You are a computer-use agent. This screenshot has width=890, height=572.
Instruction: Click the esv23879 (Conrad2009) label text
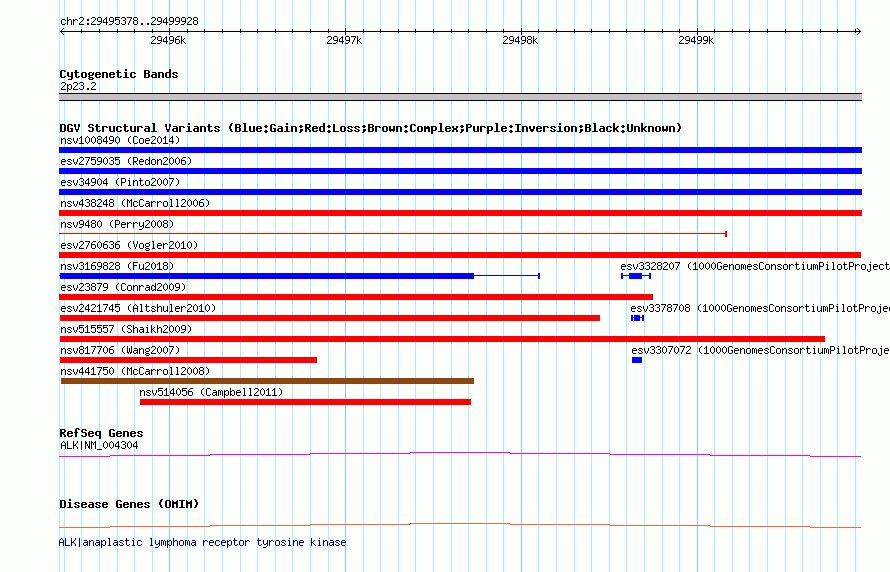pyautogui.click(x=123, y=287)
